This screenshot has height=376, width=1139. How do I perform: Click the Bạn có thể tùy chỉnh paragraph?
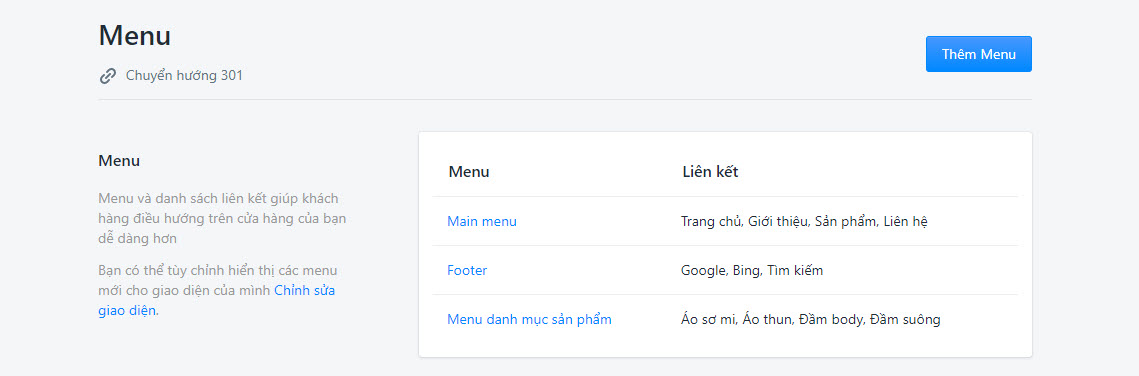point(217,290)
